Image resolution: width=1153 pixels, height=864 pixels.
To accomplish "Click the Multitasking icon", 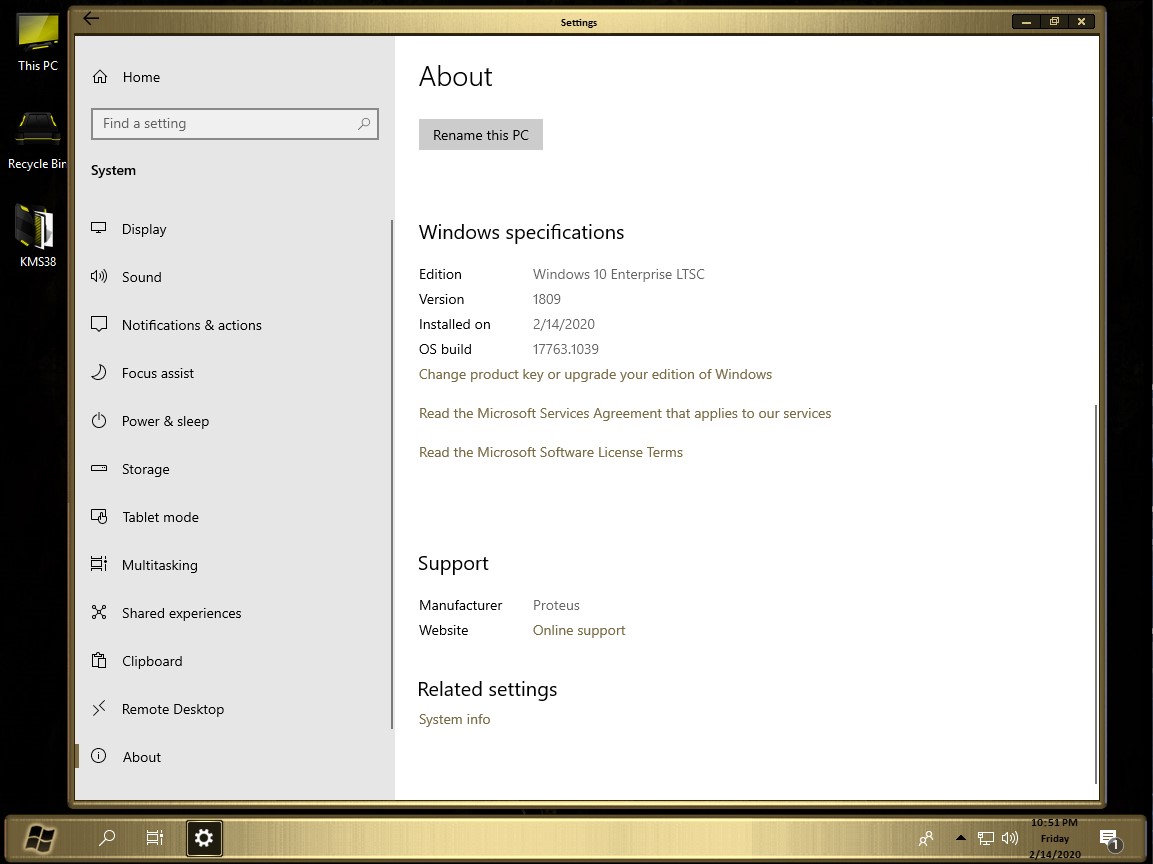I will pos(99,564).
